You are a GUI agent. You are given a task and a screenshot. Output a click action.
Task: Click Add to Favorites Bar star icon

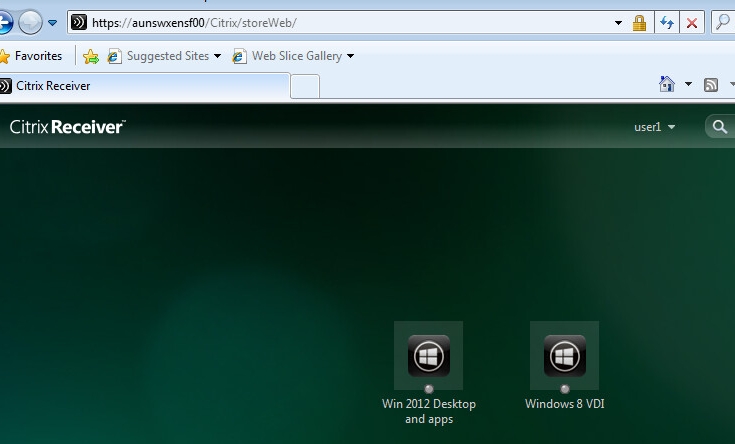pos(91,57)
